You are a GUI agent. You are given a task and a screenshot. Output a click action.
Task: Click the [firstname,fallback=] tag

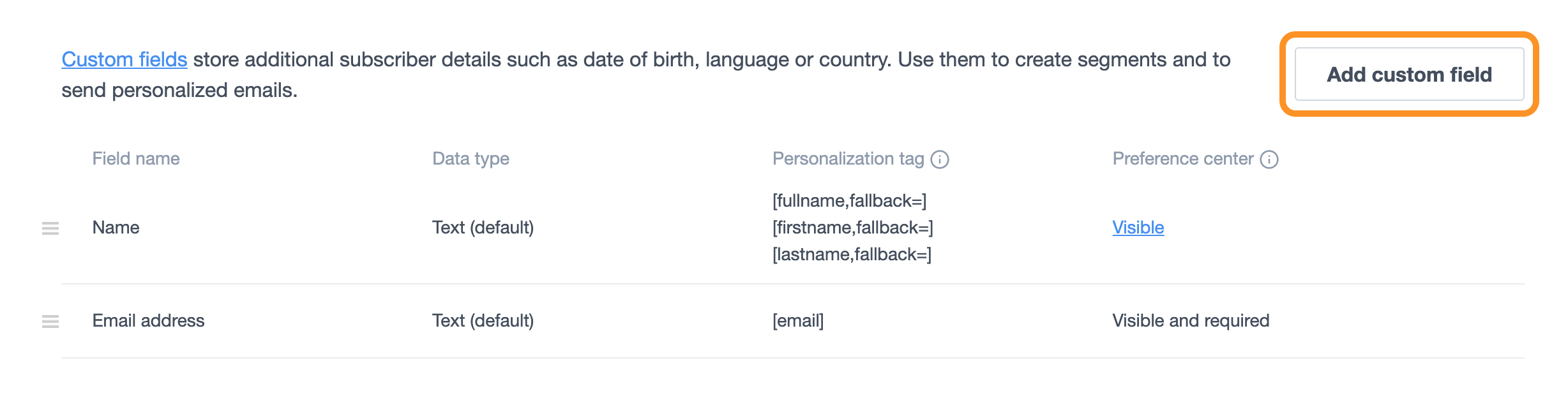click(852, 227)
